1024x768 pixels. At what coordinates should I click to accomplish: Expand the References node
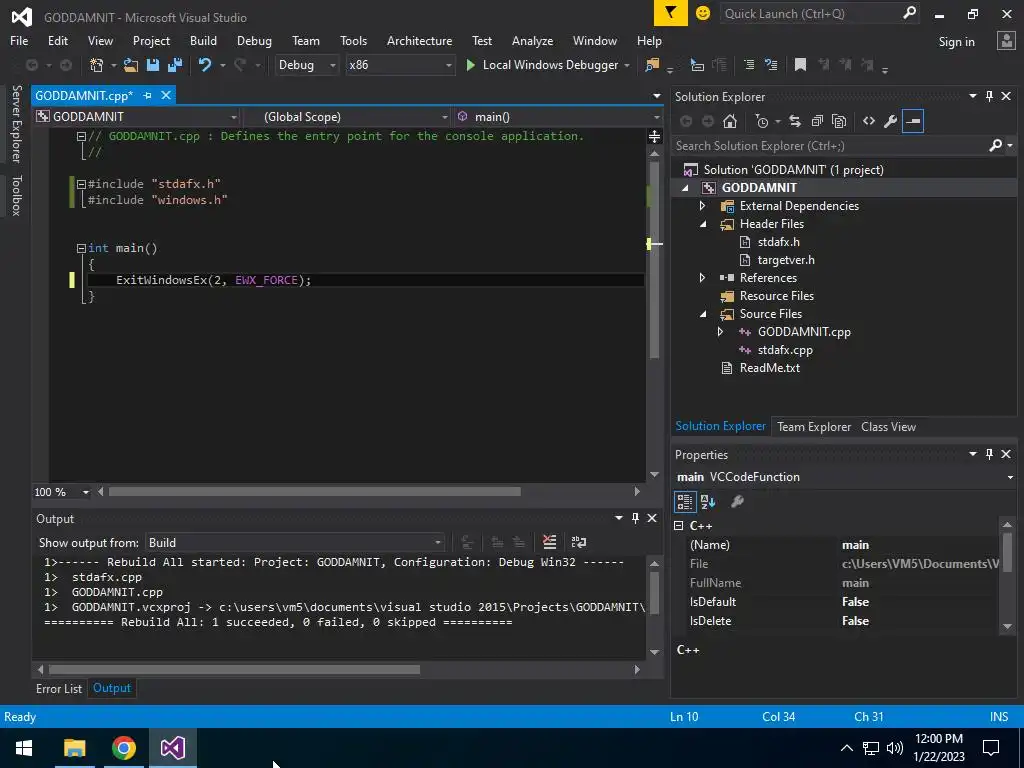pos(703,278)
